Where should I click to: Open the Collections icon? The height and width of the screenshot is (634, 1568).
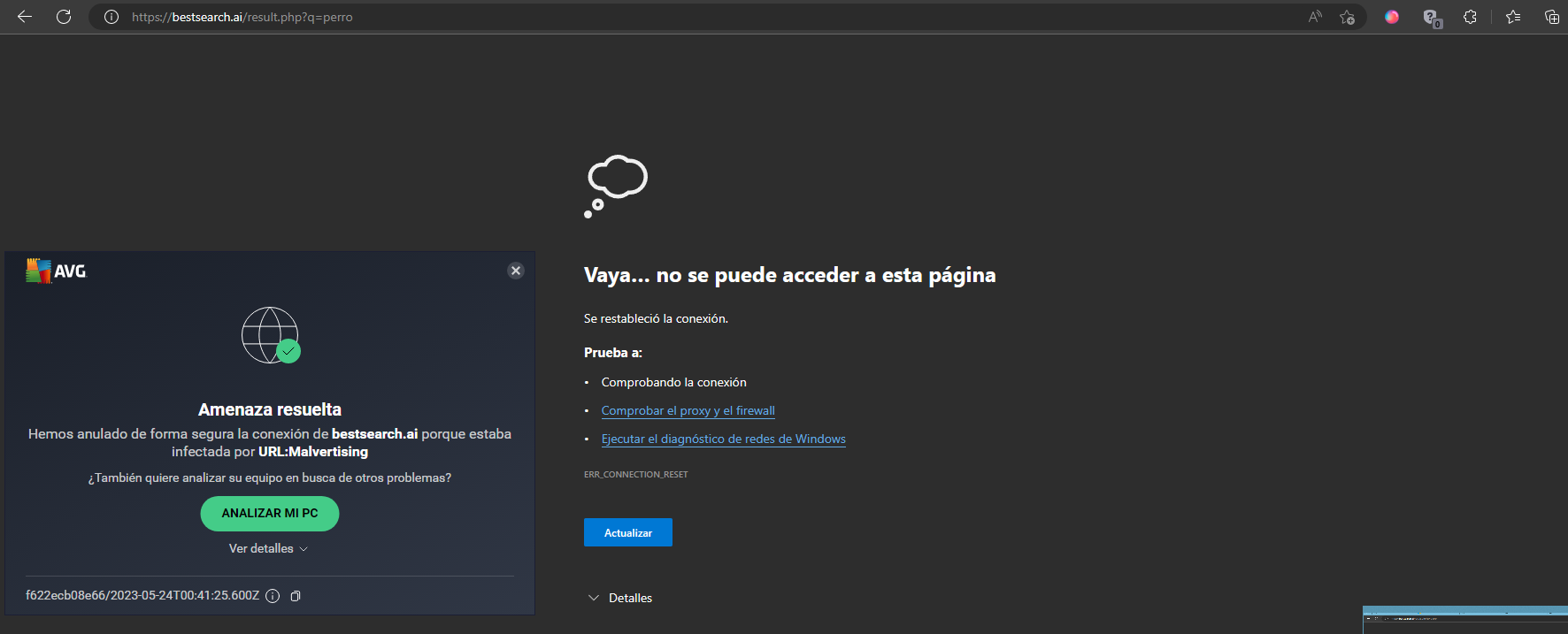1551,17
